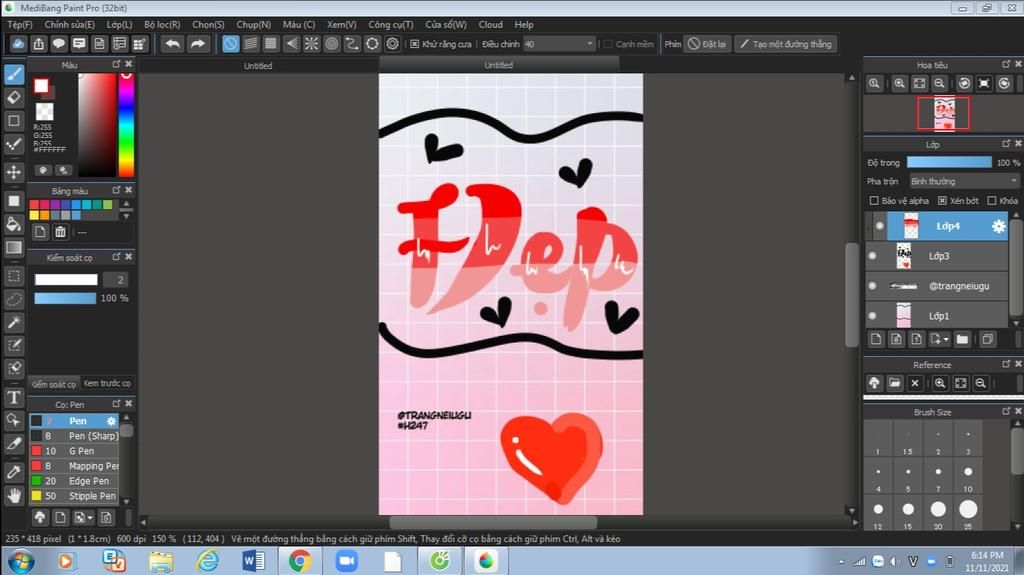This screenshot has width=1024, height=575.
Task: Enable the Khóa checkbox
Action: click(992, 201)
